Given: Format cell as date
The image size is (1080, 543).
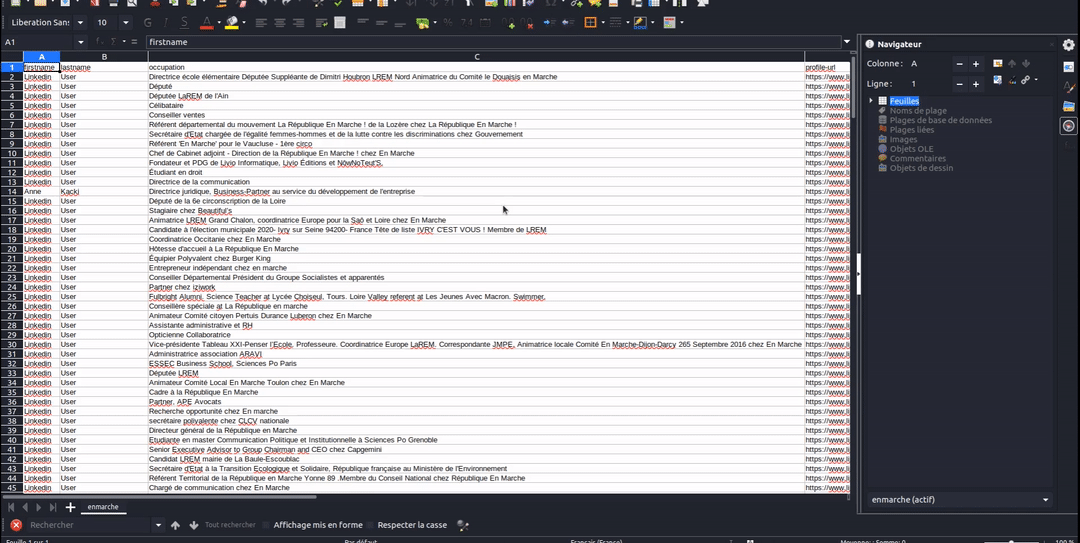Looking at the screenshot, I should (485, 23).
